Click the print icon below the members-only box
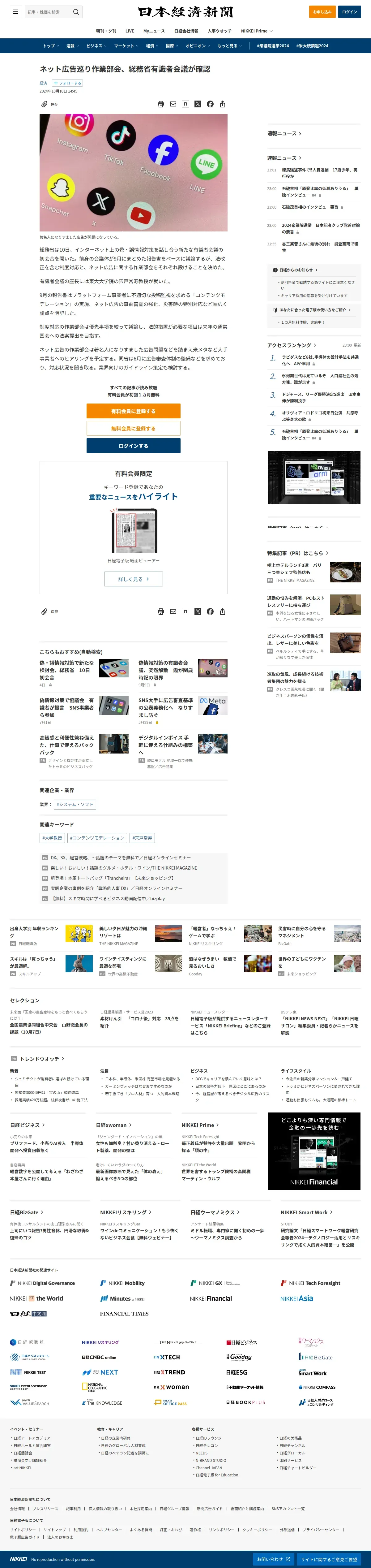 click(160, 611)
